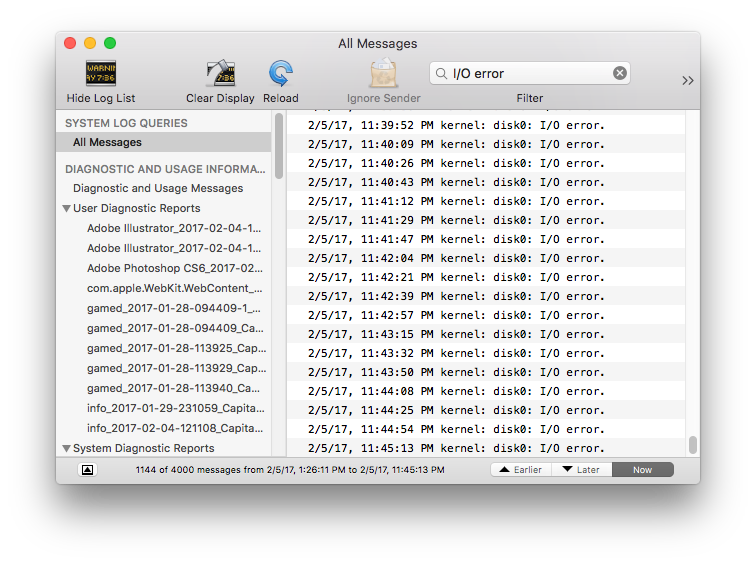Show more toolbar items via the double chevron

pyautogui.click(x=688, y=81)
